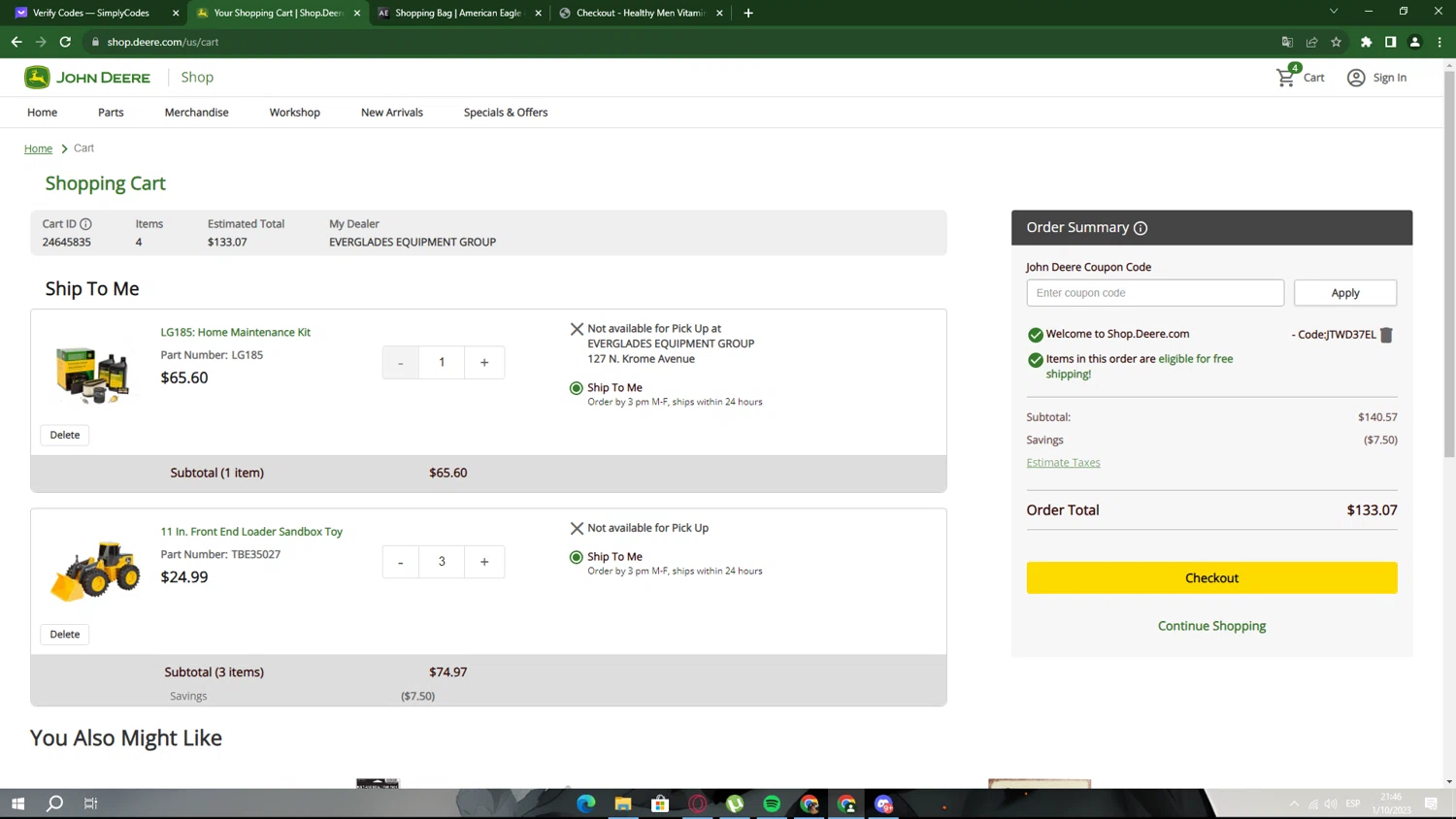Image resolution: width=1456 pixels, height=819 pixels.
Task: Open taskbar search magnifier
Action: click(x=54, y=803)
